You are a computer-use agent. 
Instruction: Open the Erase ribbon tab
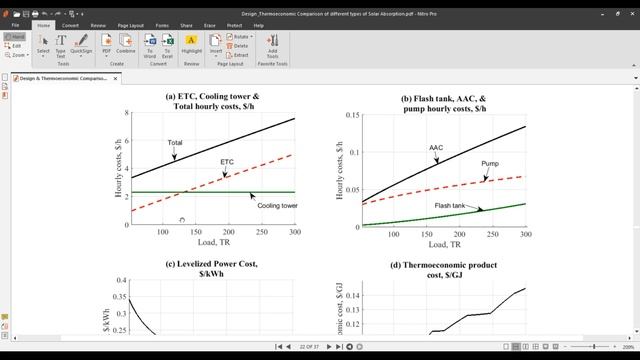click(209, 25)
